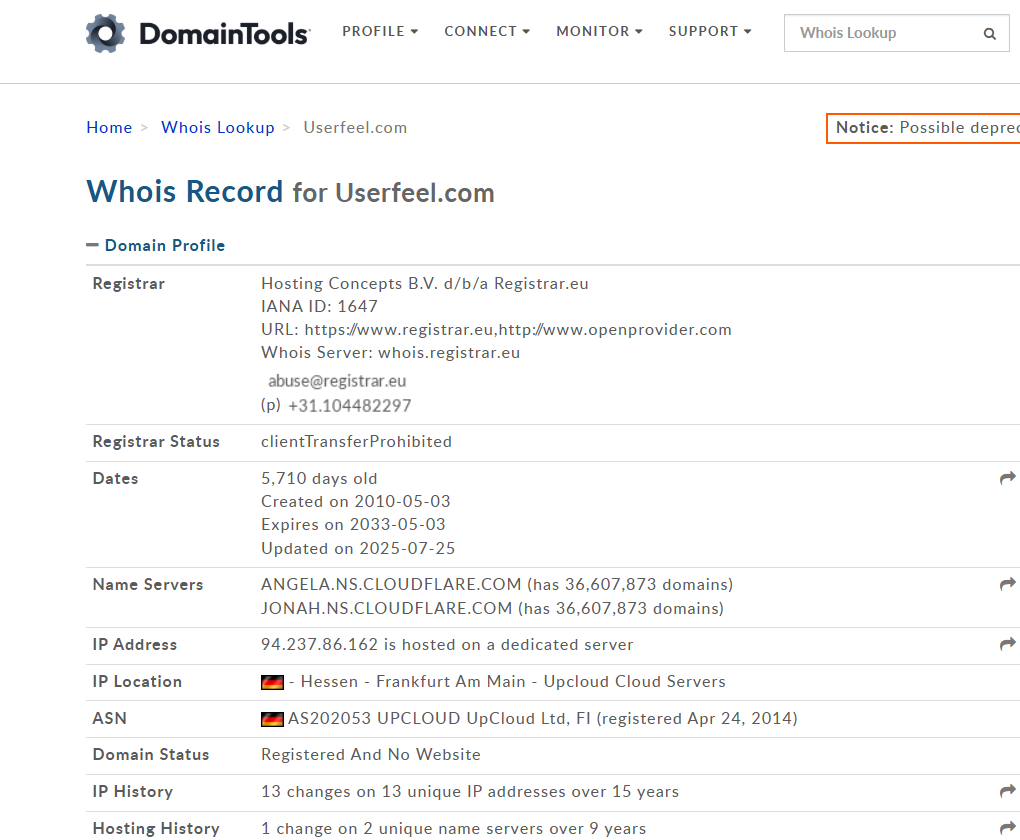Click the IANA ID: 1647 text
Screen dimensions: 1020x840
tap(319, 306)
